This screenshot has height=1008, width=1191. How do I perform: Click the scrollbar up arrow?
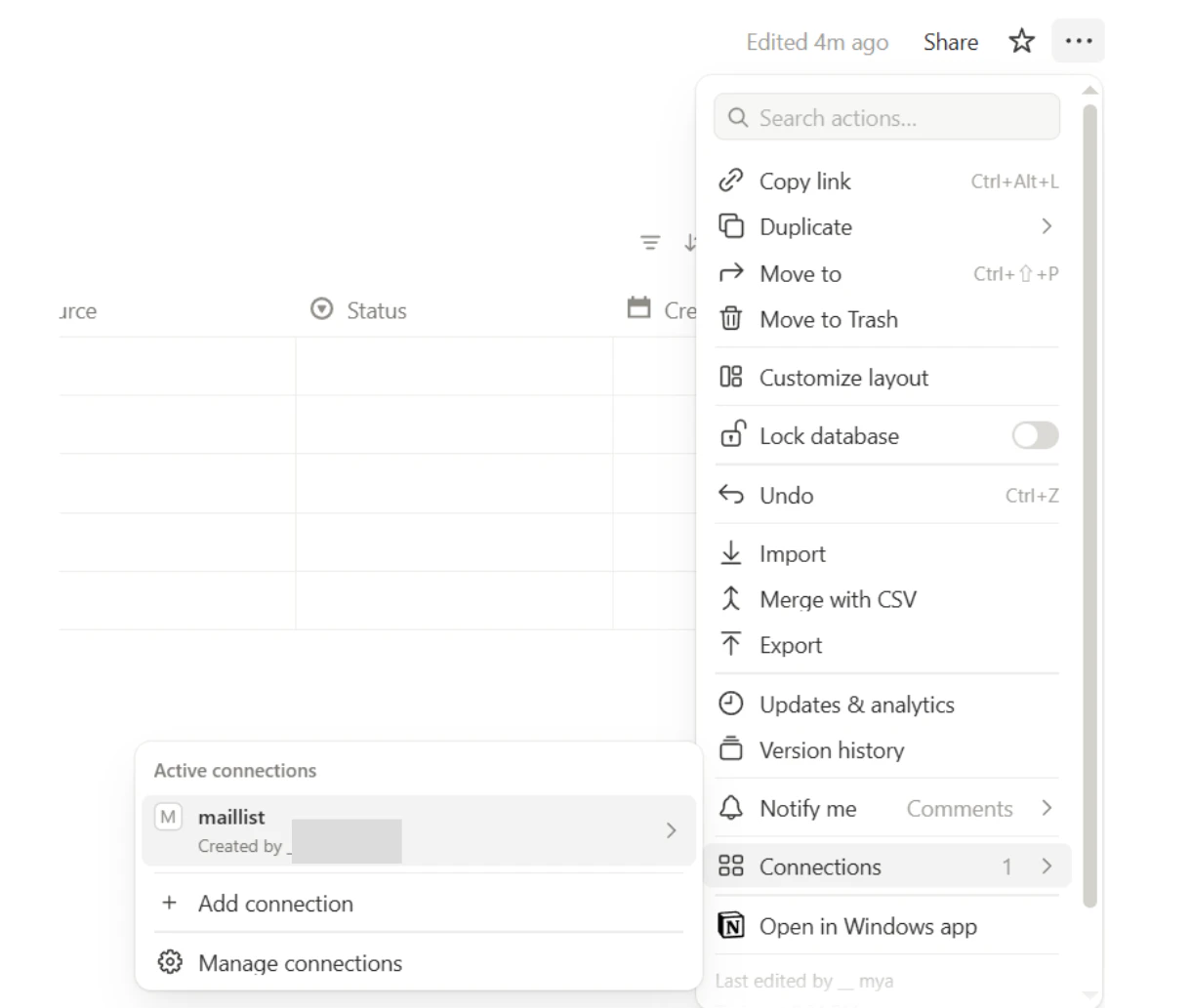pos(1089,92)
